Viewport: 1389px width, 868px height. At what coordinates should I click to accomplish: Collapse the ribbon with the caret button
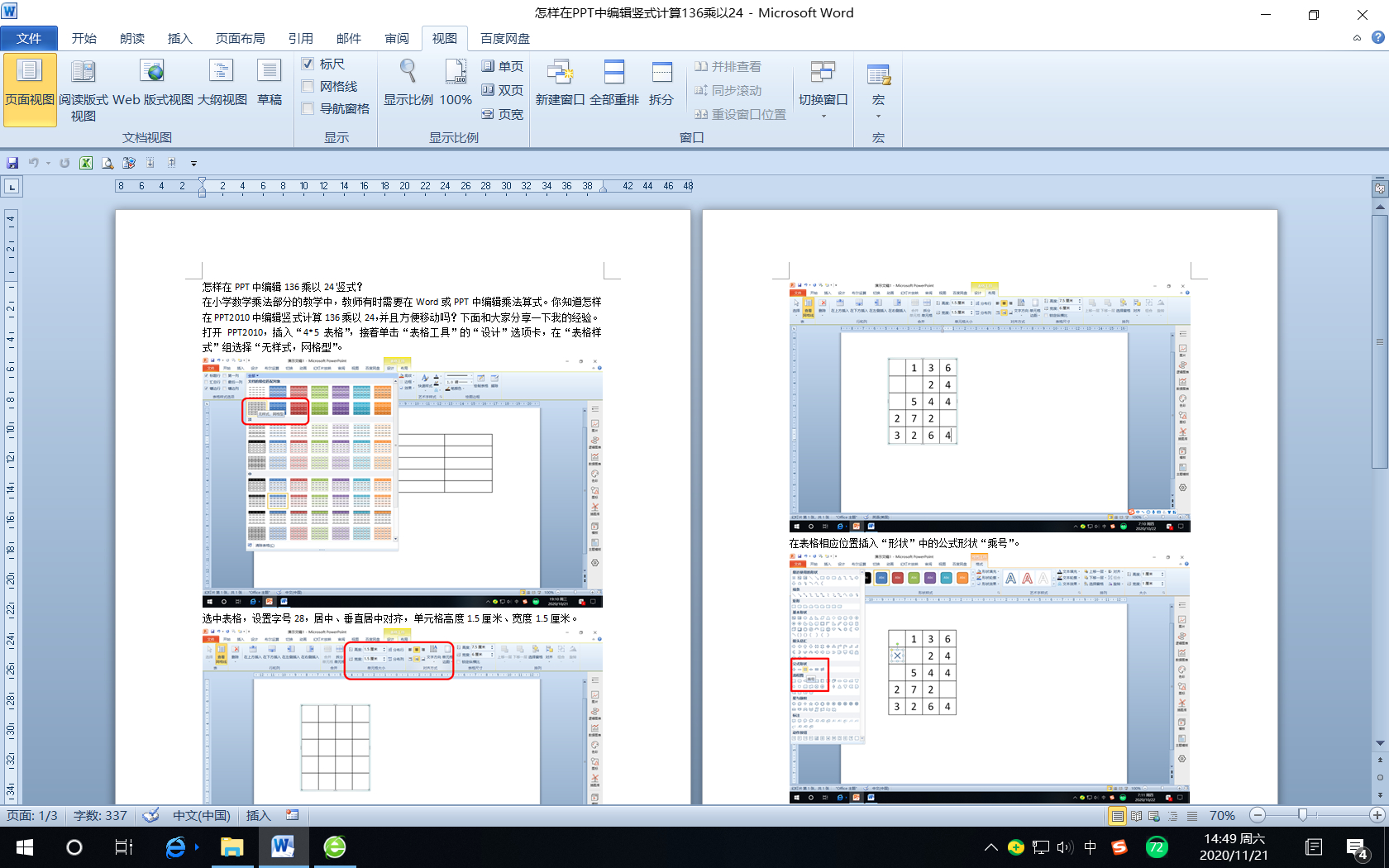(1357, 38)
